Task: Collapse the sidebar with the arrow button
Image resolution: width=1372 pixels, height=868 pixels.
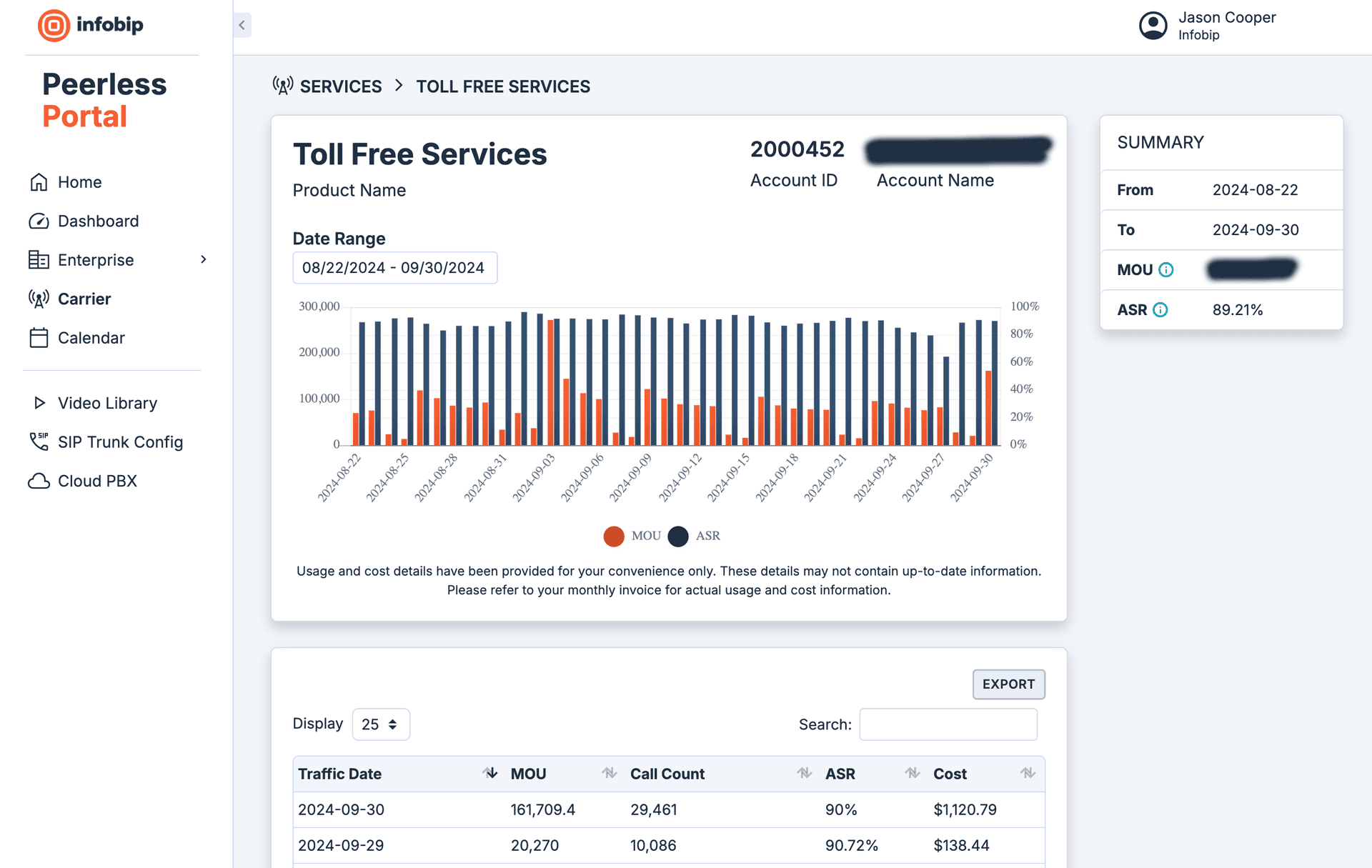Action: pyautogui.click(x=242, y=26)
